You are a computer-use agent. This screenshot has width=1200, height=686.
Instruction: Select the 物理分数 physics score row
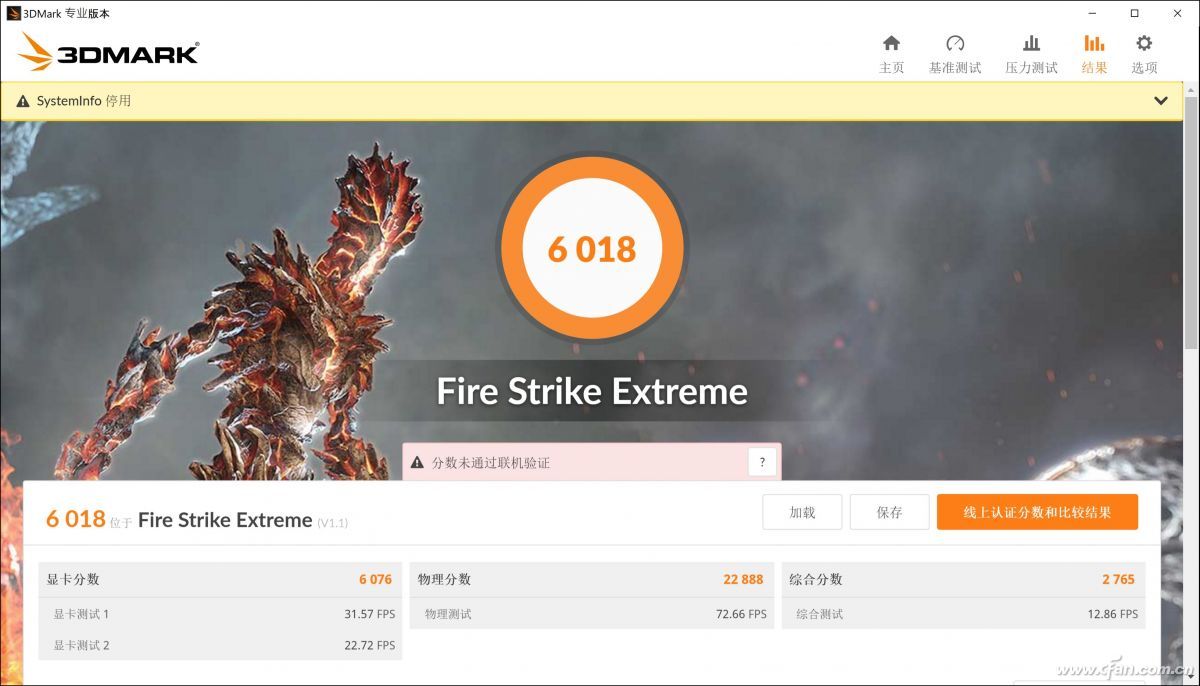590,578
